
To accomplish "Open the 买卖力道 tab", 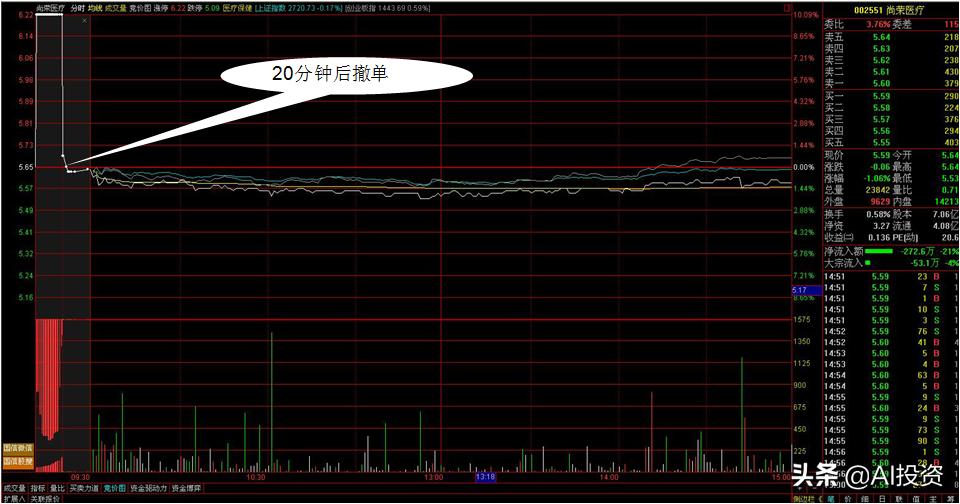I will 84,489.
